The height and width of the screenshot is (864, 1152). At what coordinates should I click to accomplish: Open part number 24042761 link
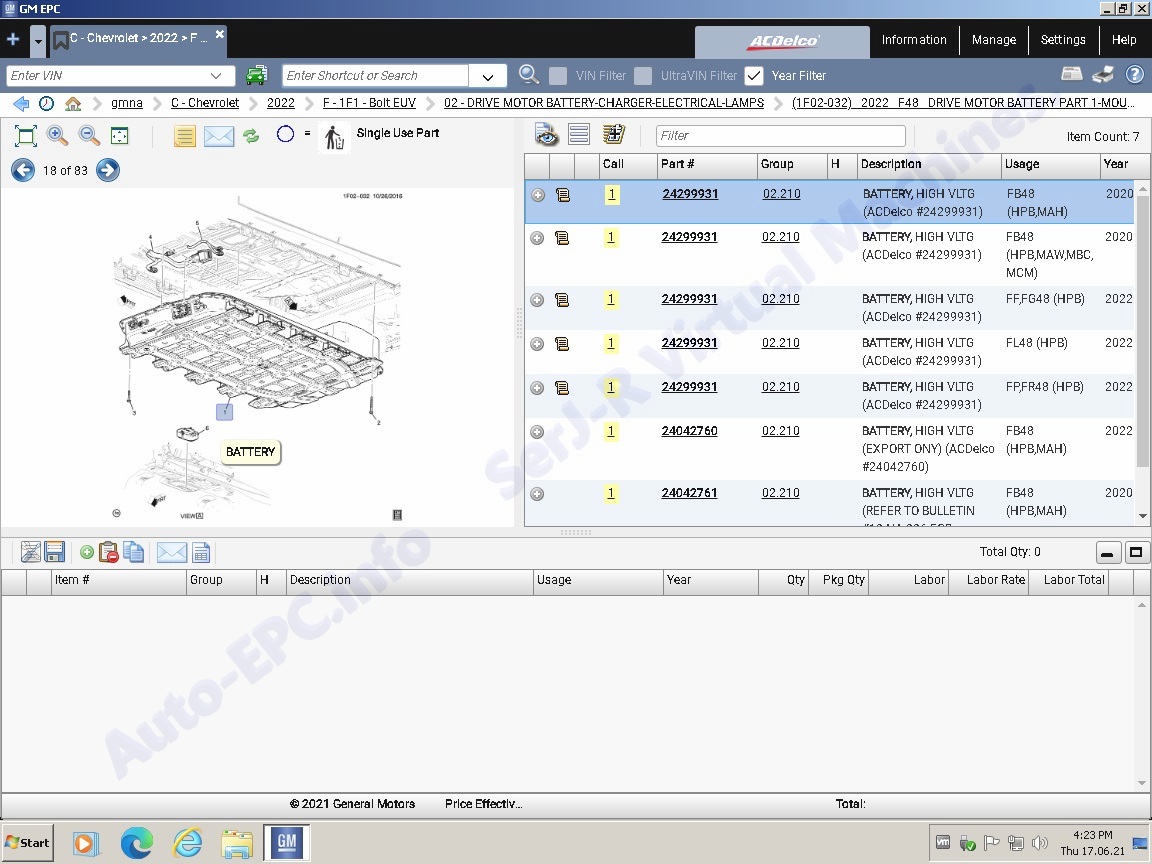(x=689, y=493)
